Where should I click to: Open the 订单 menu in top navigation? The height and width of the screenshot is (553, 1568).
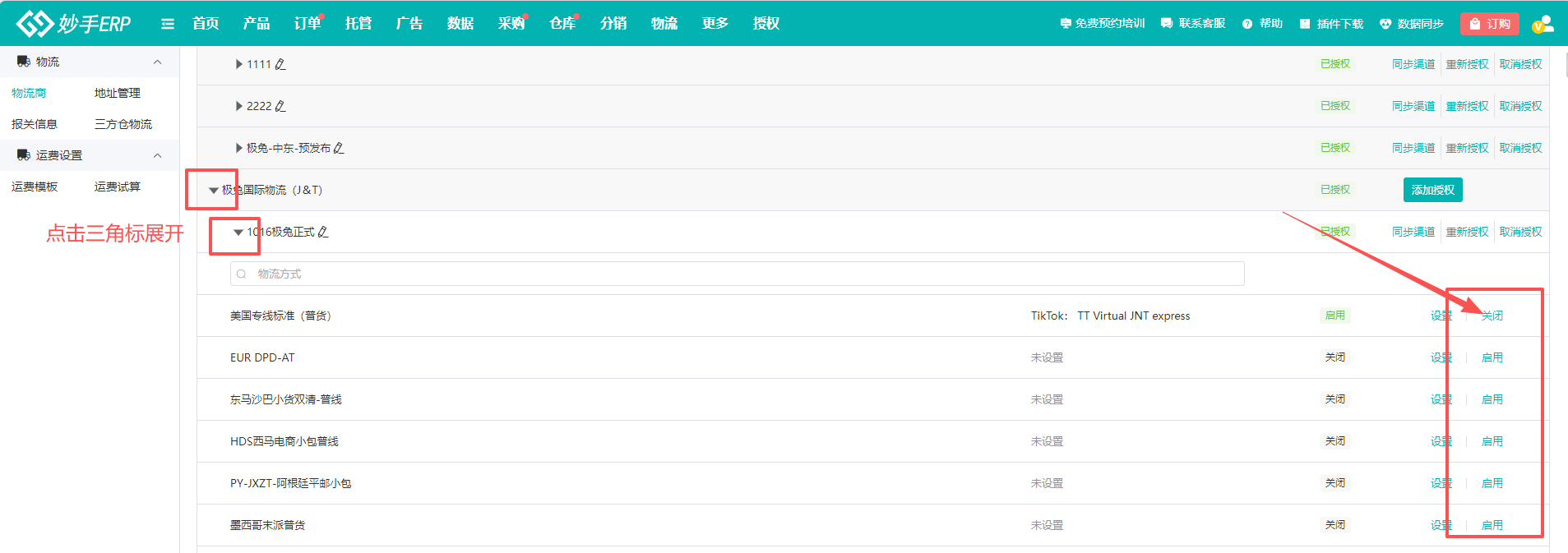[307, 24]
